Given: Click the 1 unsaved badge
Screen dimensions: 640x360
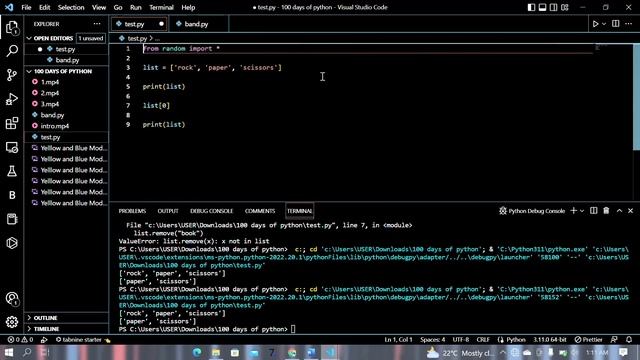Looking at the screenshot, I should tap(91, 38).
